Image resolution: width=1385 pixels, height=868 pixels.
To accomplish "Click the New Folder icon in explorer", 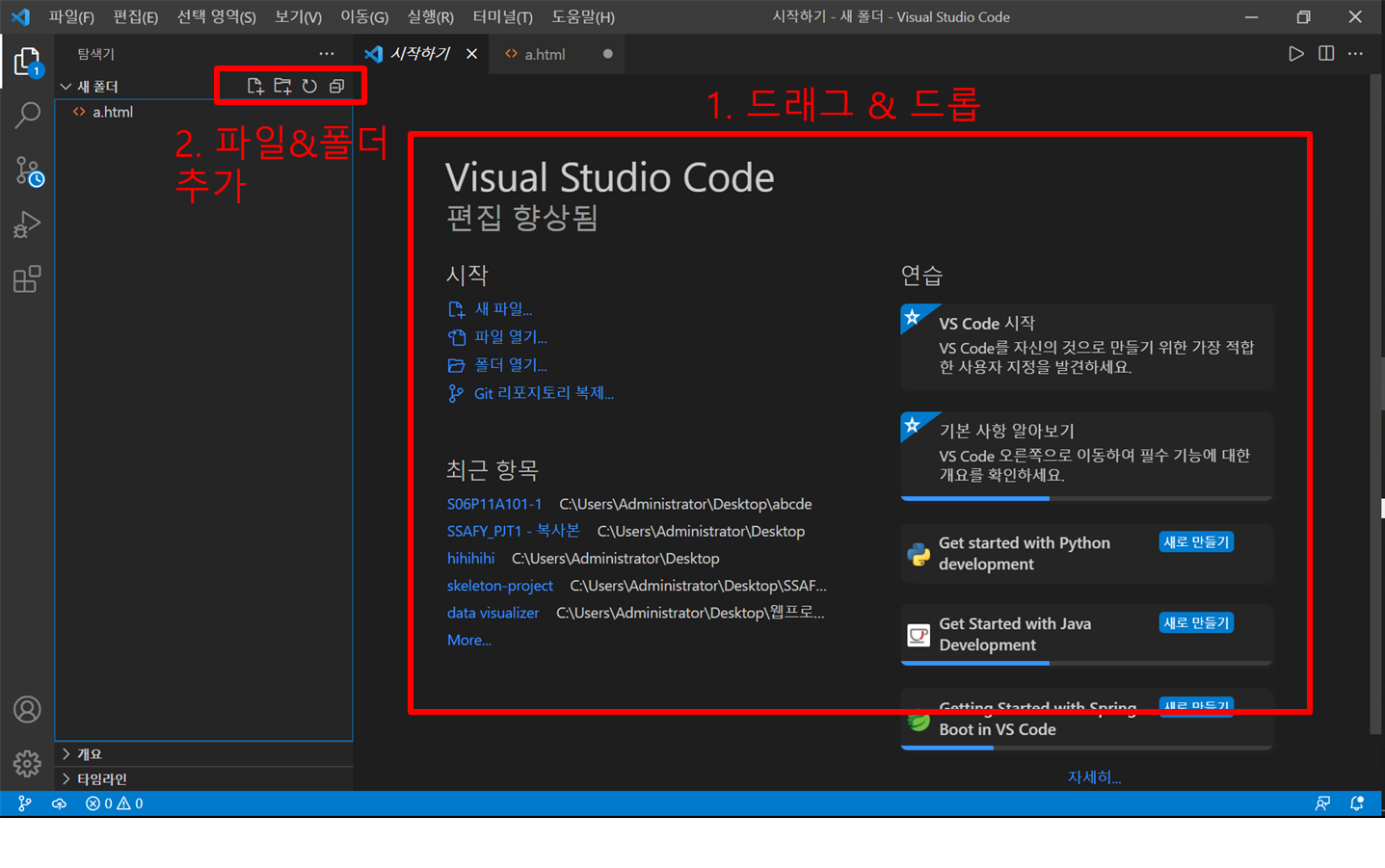I will coord(282,86).
